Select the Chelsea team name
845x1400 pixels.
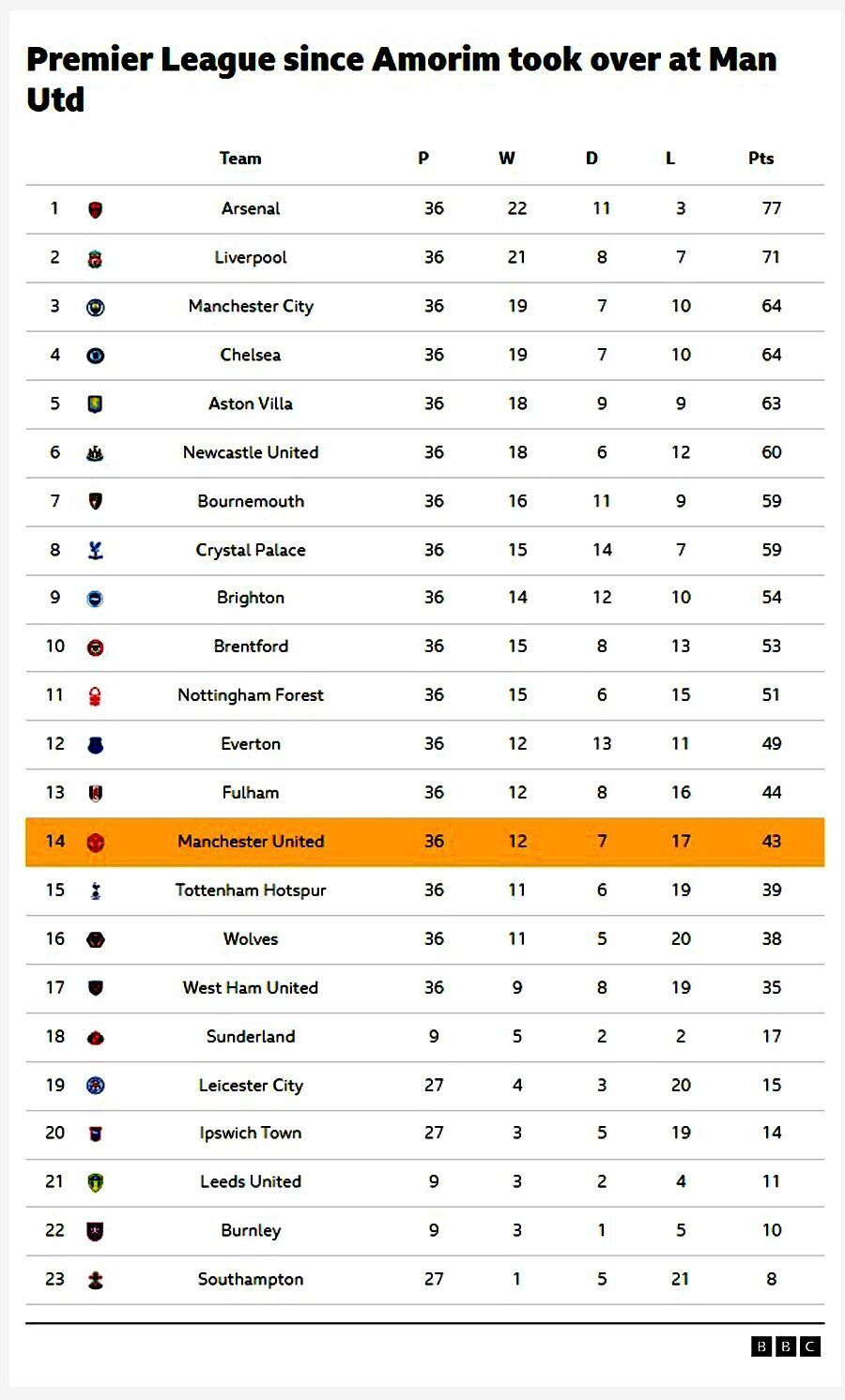pos(251,355)
